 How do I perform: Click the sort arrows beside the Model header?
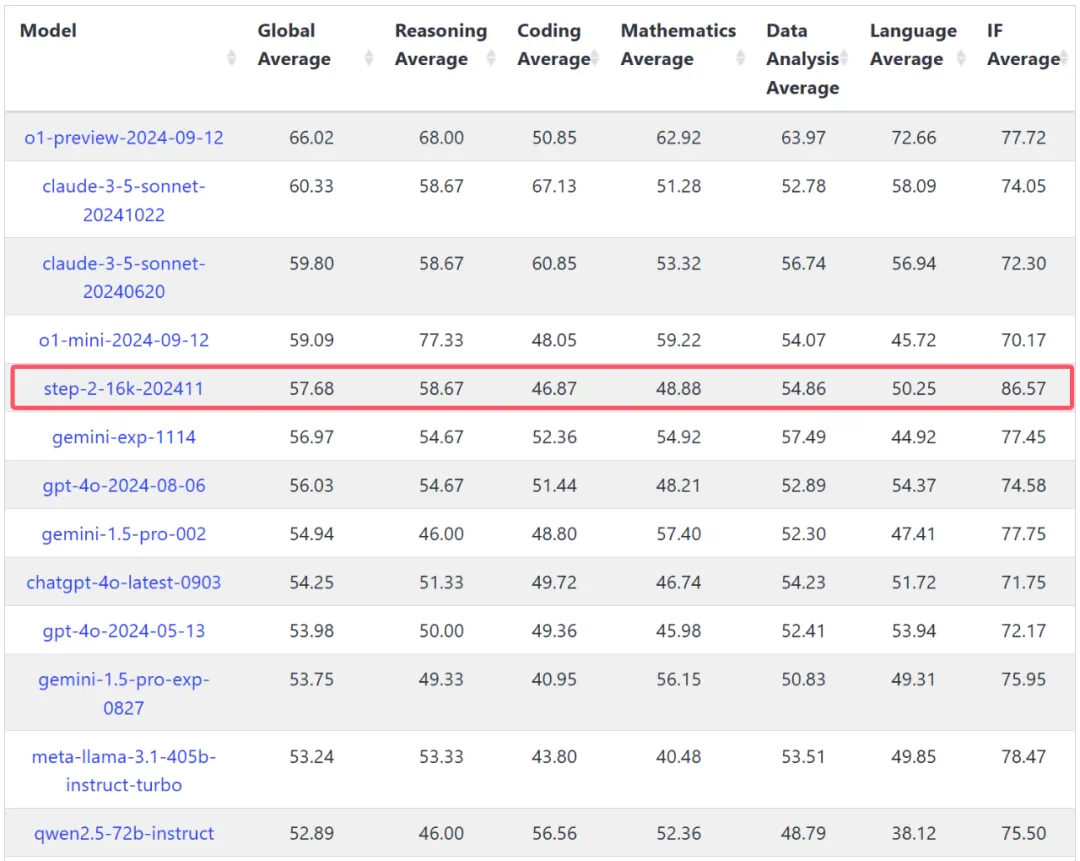pyautogui.click(x=232, y=59)
